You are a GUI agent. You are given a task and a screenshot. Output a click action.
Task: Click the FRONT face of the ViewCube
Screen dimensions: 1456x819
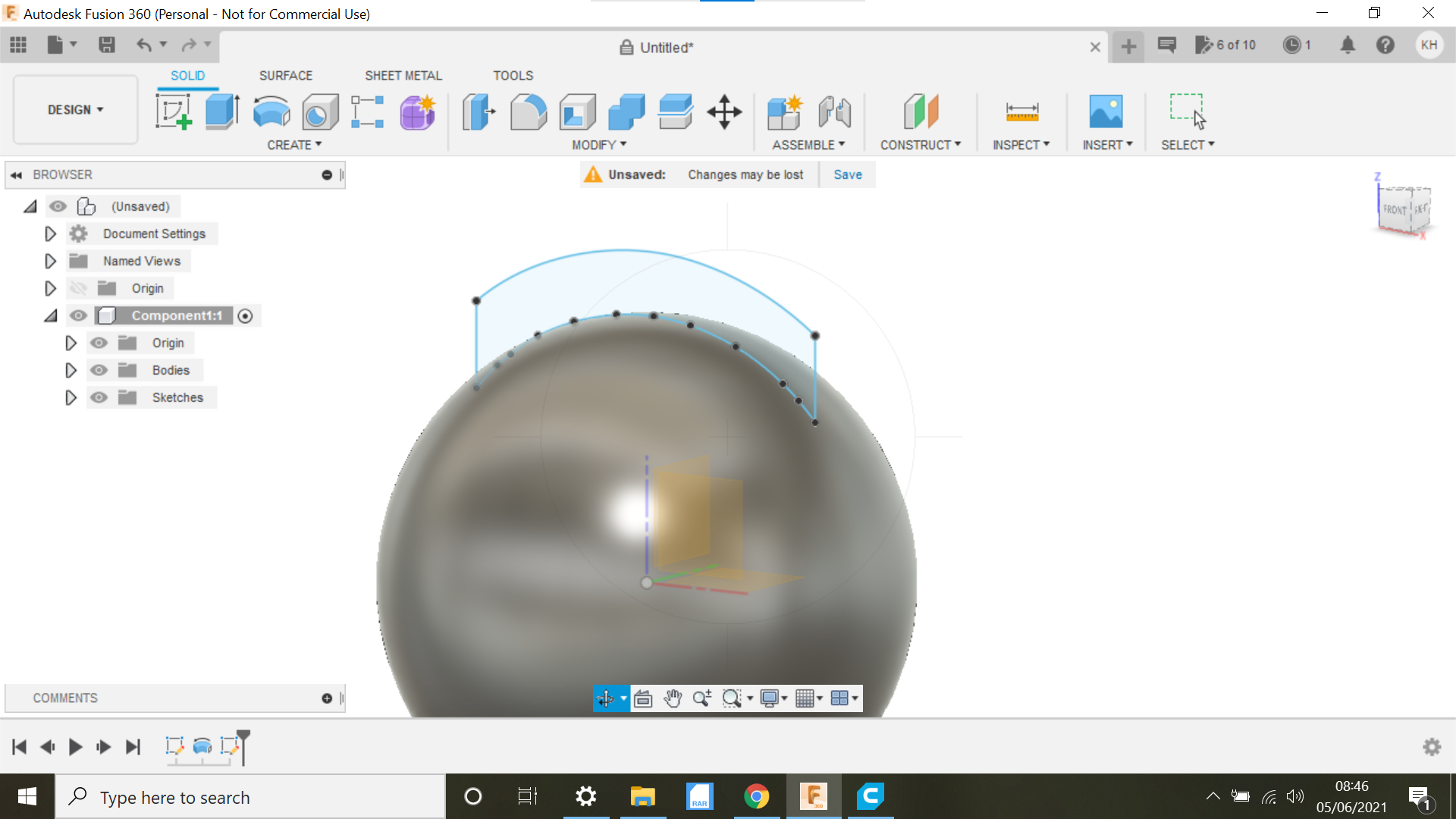tap(1394, 208)
